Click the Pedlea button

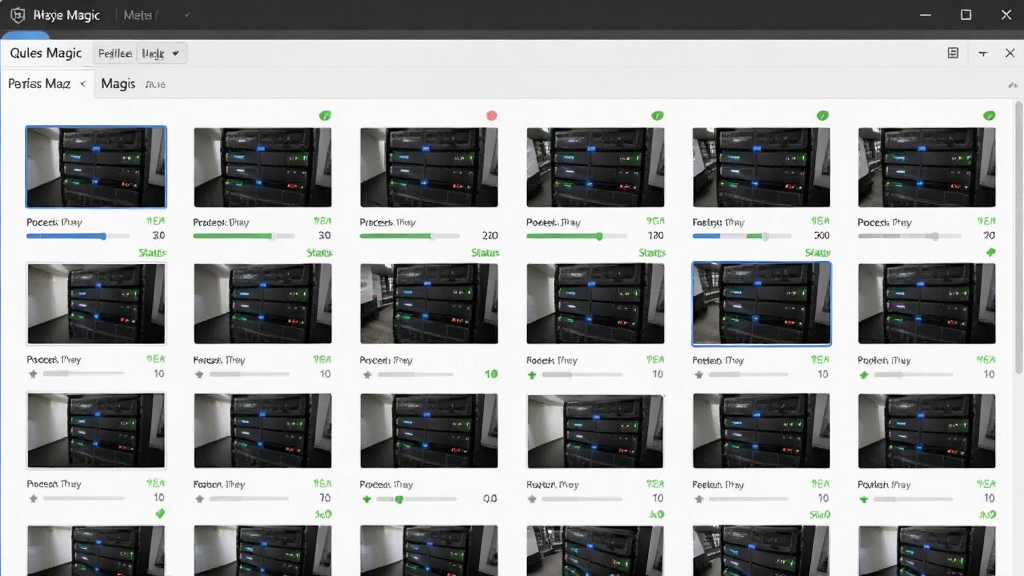coord(115,54)
